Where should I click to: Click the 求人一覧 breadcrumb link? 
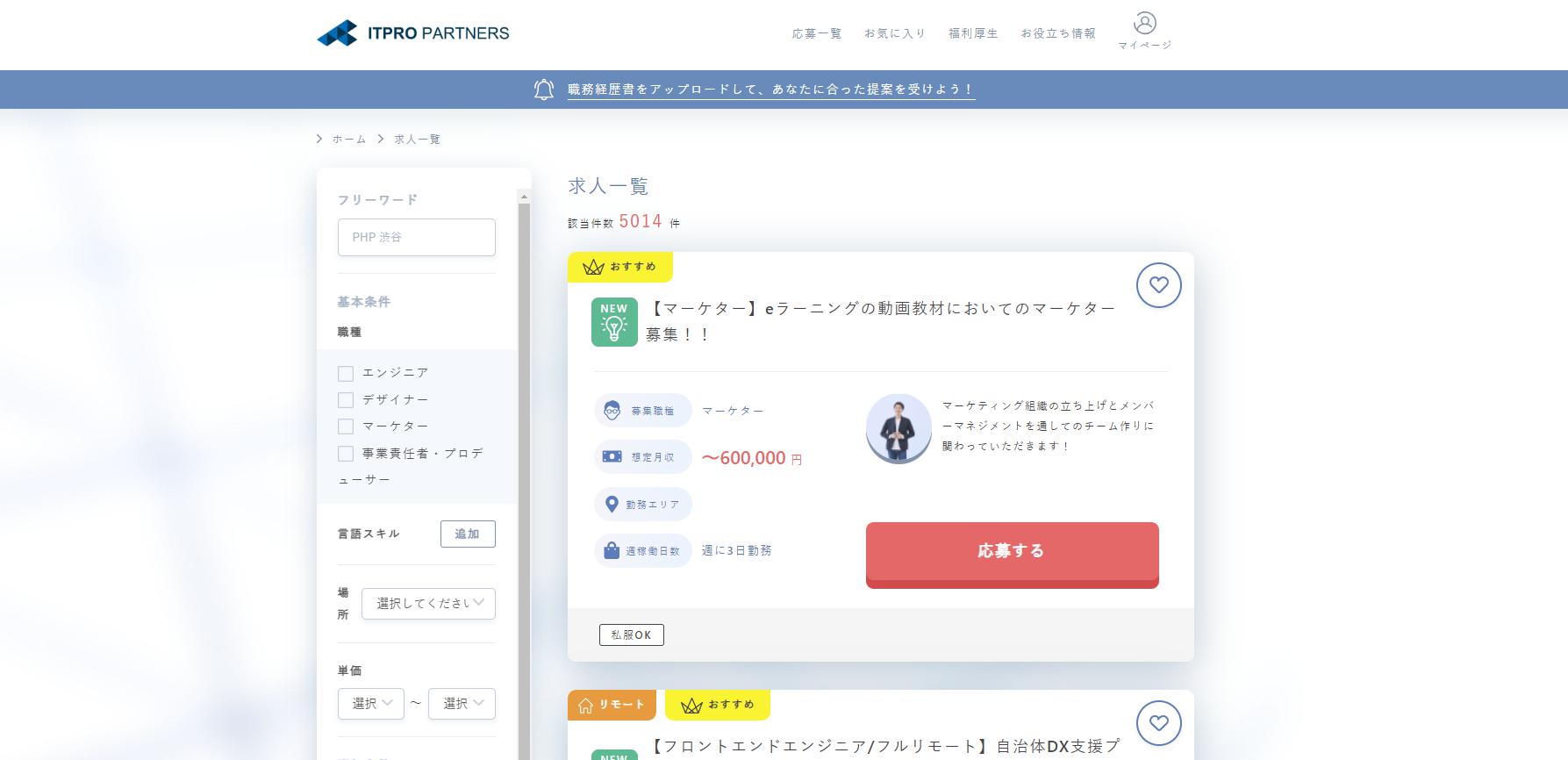(x=418, y=139)
